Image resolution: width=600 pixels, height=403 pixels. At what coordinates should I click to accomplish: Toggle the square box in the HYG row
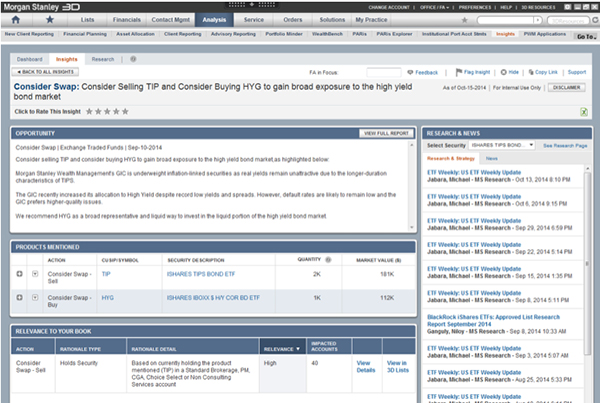coord(33,297)
